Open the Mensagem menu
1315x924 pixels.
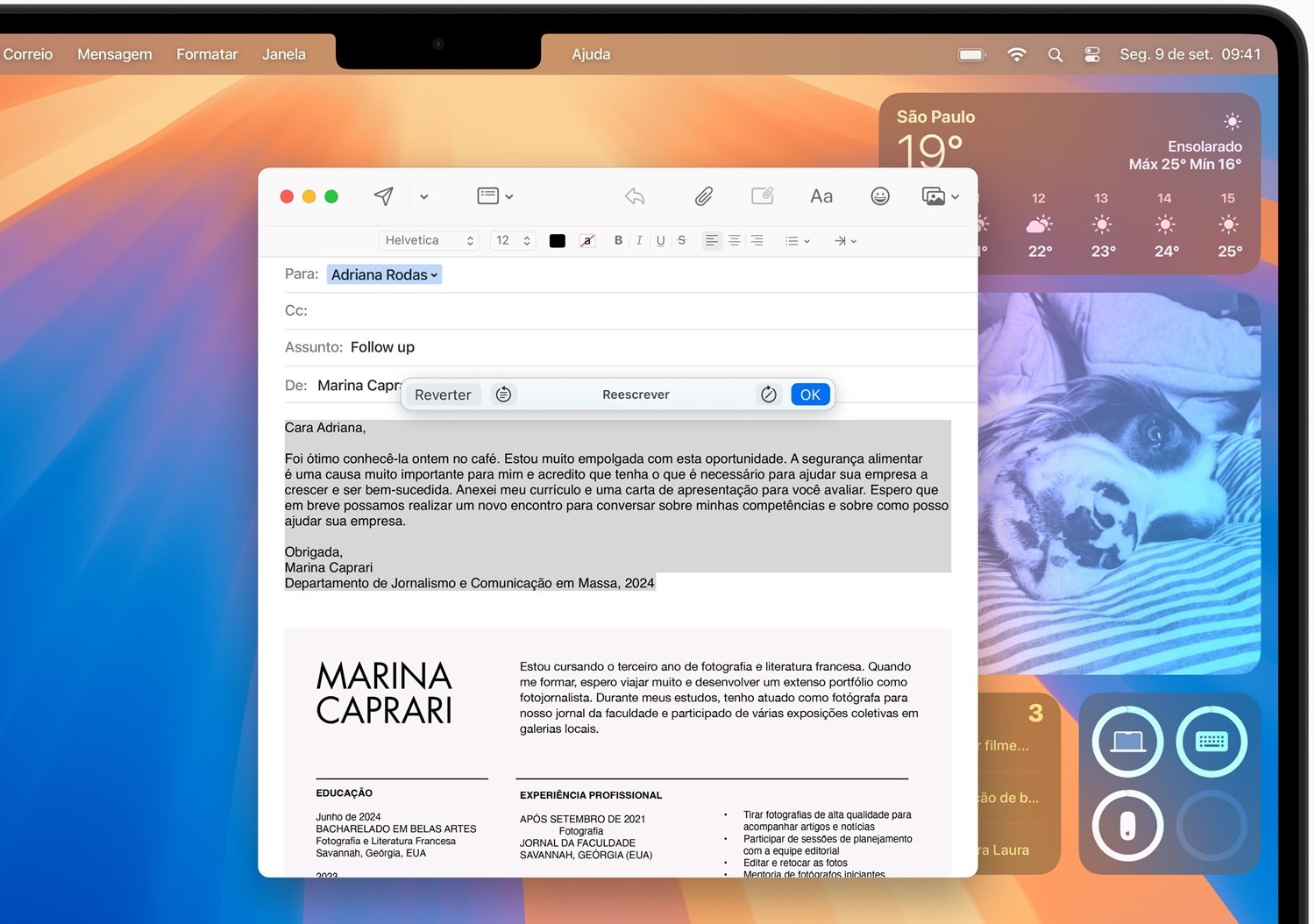[x=115, y=54]
